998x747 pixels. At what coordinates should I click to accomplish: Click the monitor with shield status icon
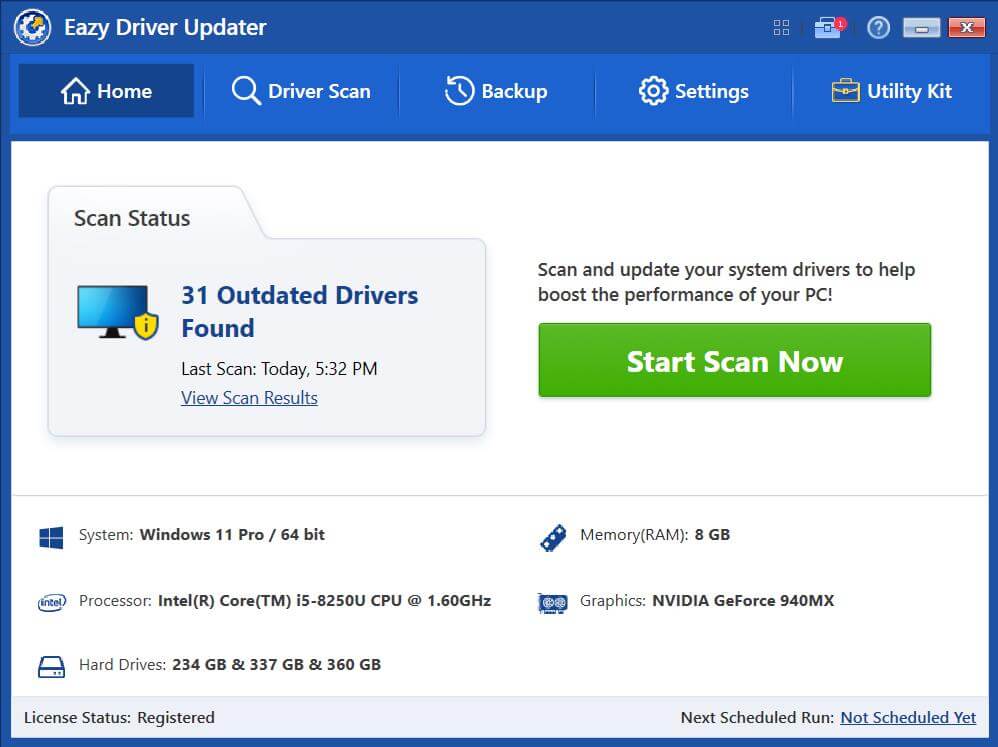(118, 312)
